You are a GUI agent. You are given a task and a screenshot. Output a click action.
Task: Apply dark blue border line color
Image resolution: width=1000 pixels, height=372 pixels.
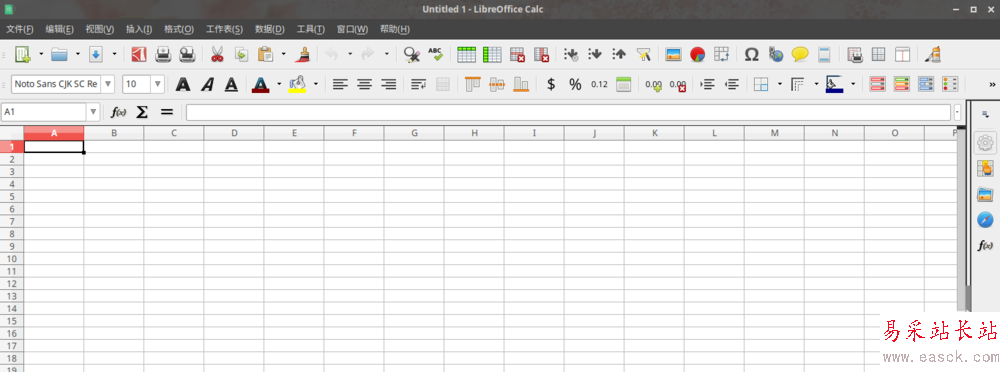(x=834, y=84)
